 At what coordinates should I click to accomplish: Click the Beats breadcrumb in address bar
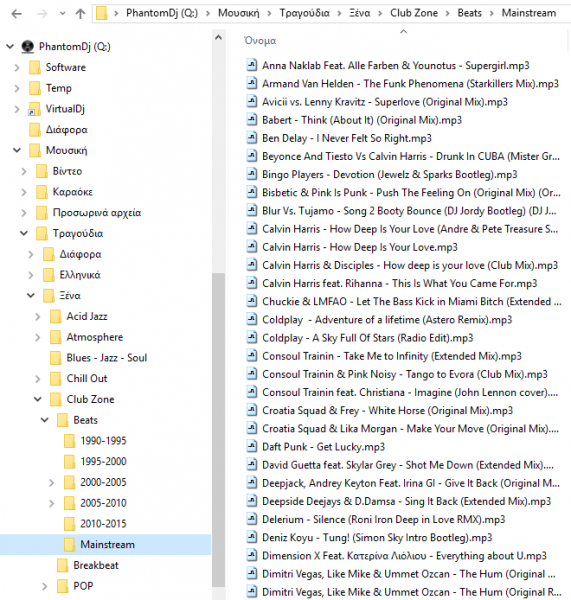point(470,13)
